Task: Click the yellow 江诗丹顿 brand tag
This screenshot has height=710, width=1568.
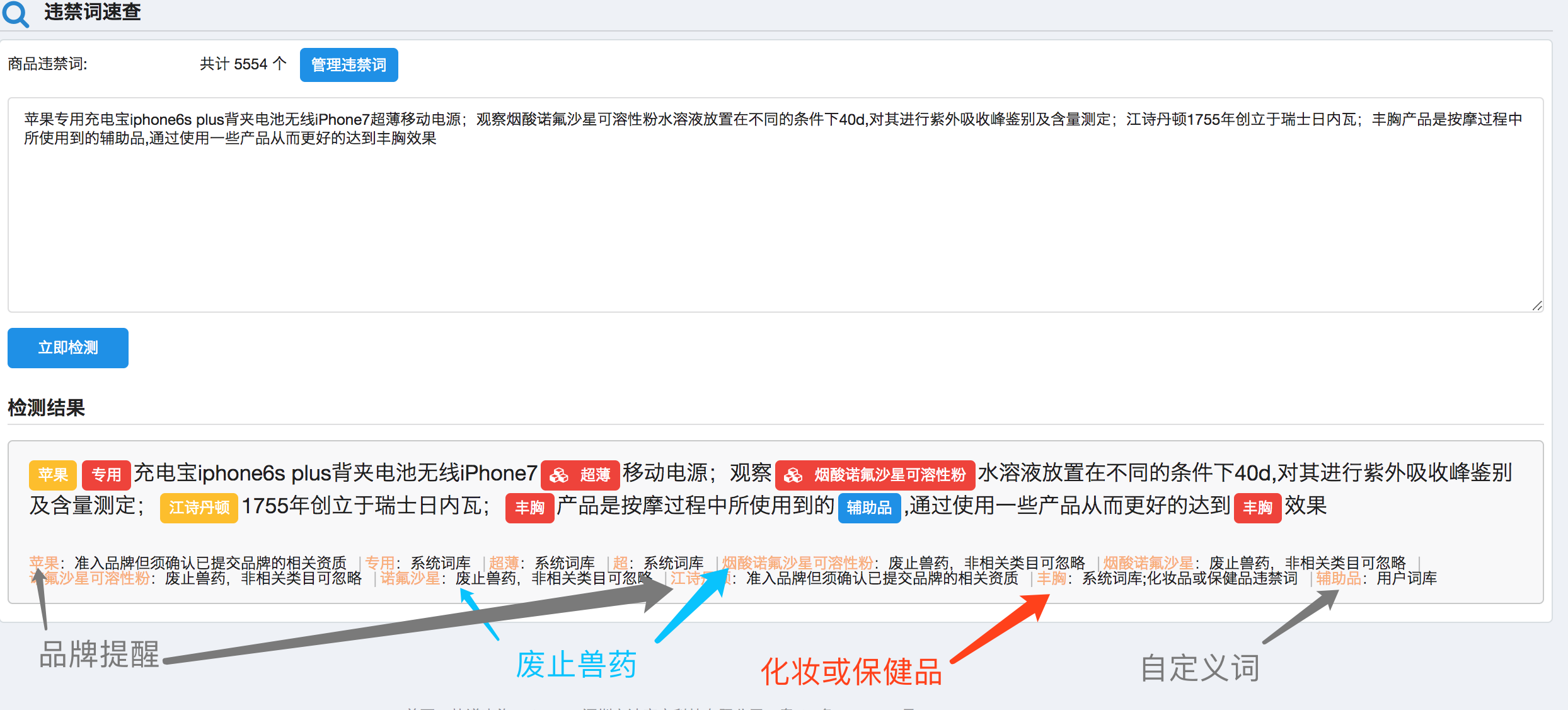Action: pos(199,508)
